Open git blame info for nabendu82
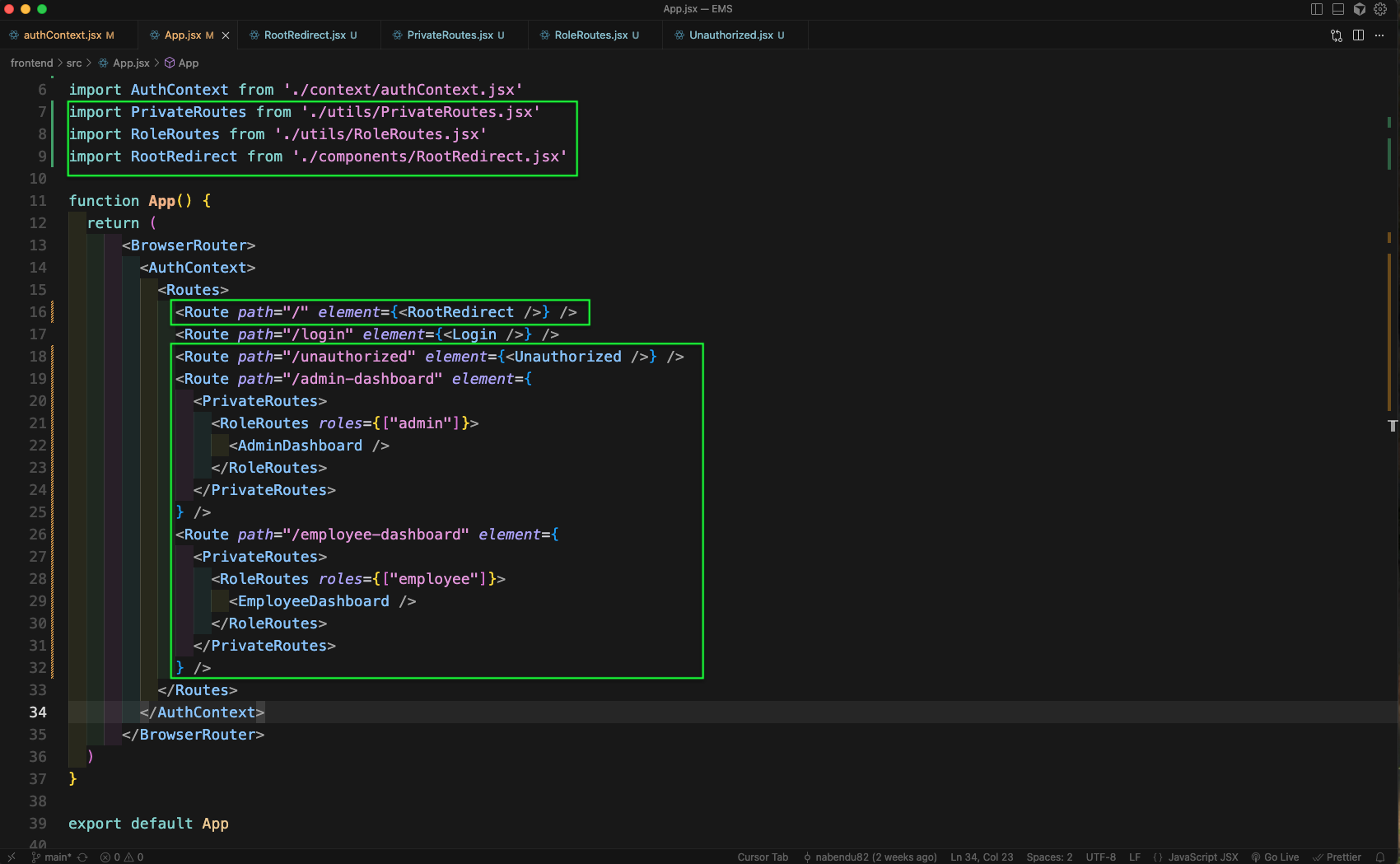Viewport: 1400px width, 864px height. [x=870, y=857]
